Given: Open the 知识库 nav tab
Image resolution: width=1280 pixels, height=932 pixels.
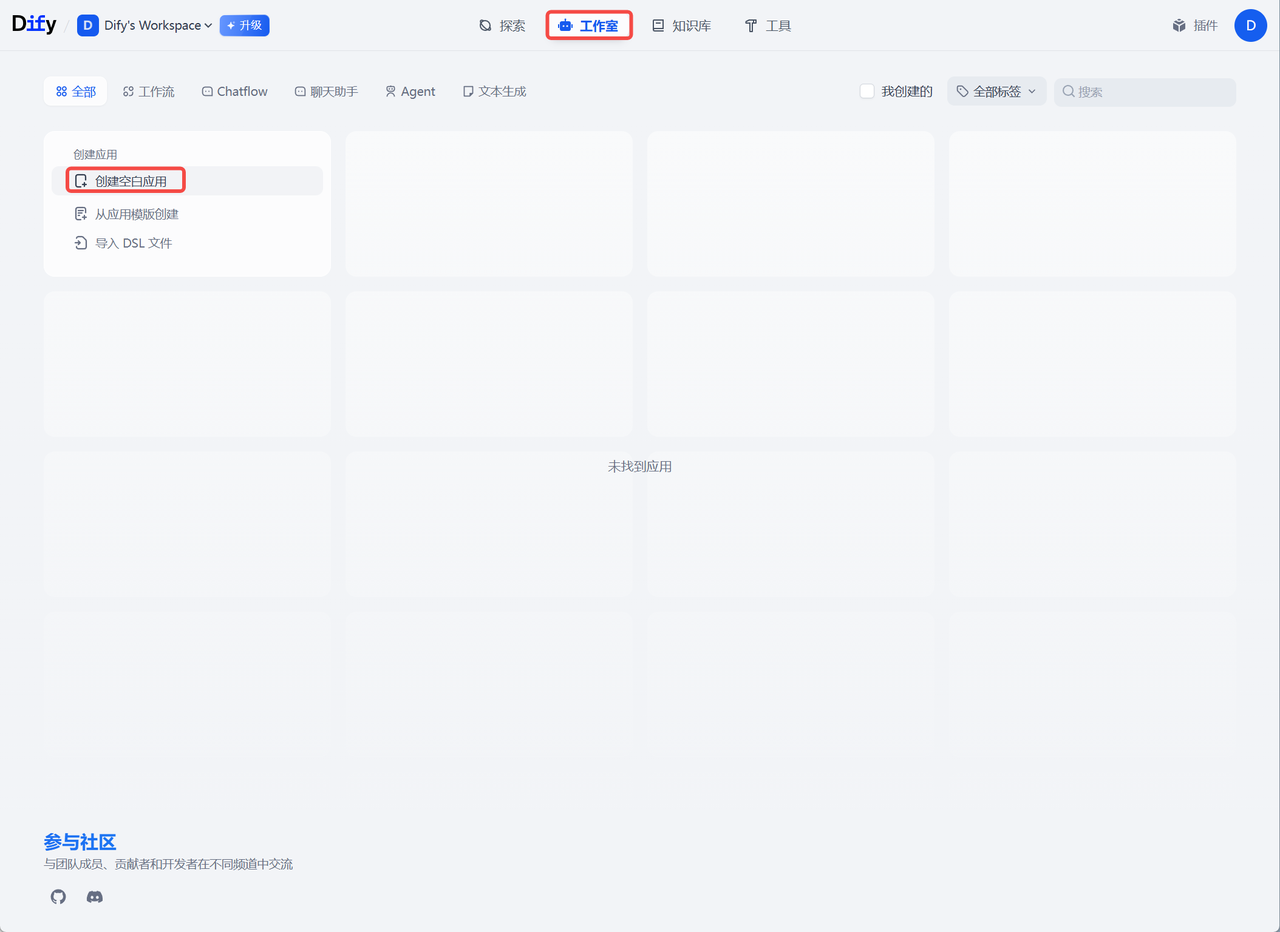Looking at the screenshot, I should (x=681, y=26).
